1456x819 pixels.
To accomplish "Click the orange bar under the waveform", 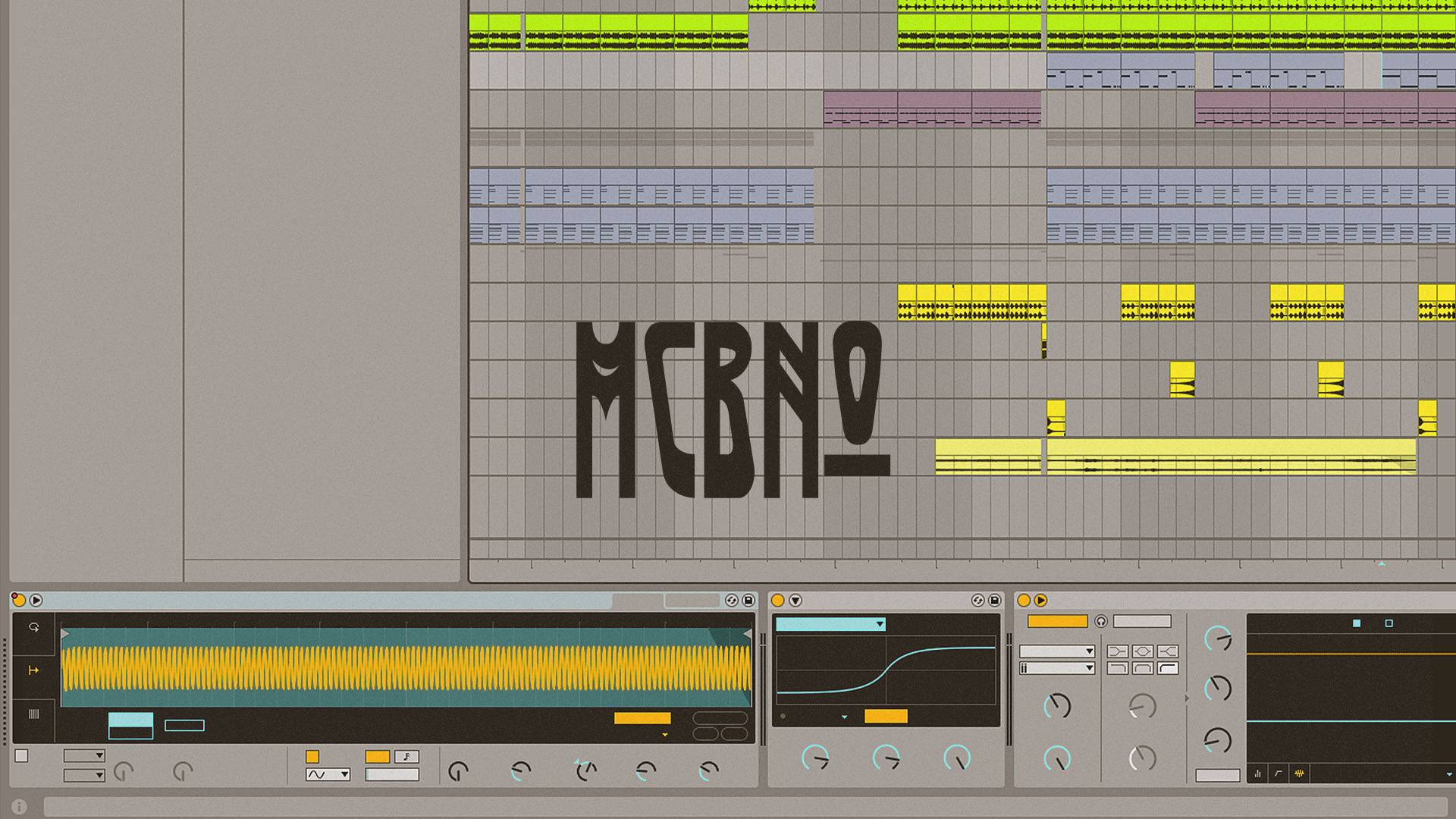I will point(642,718).
